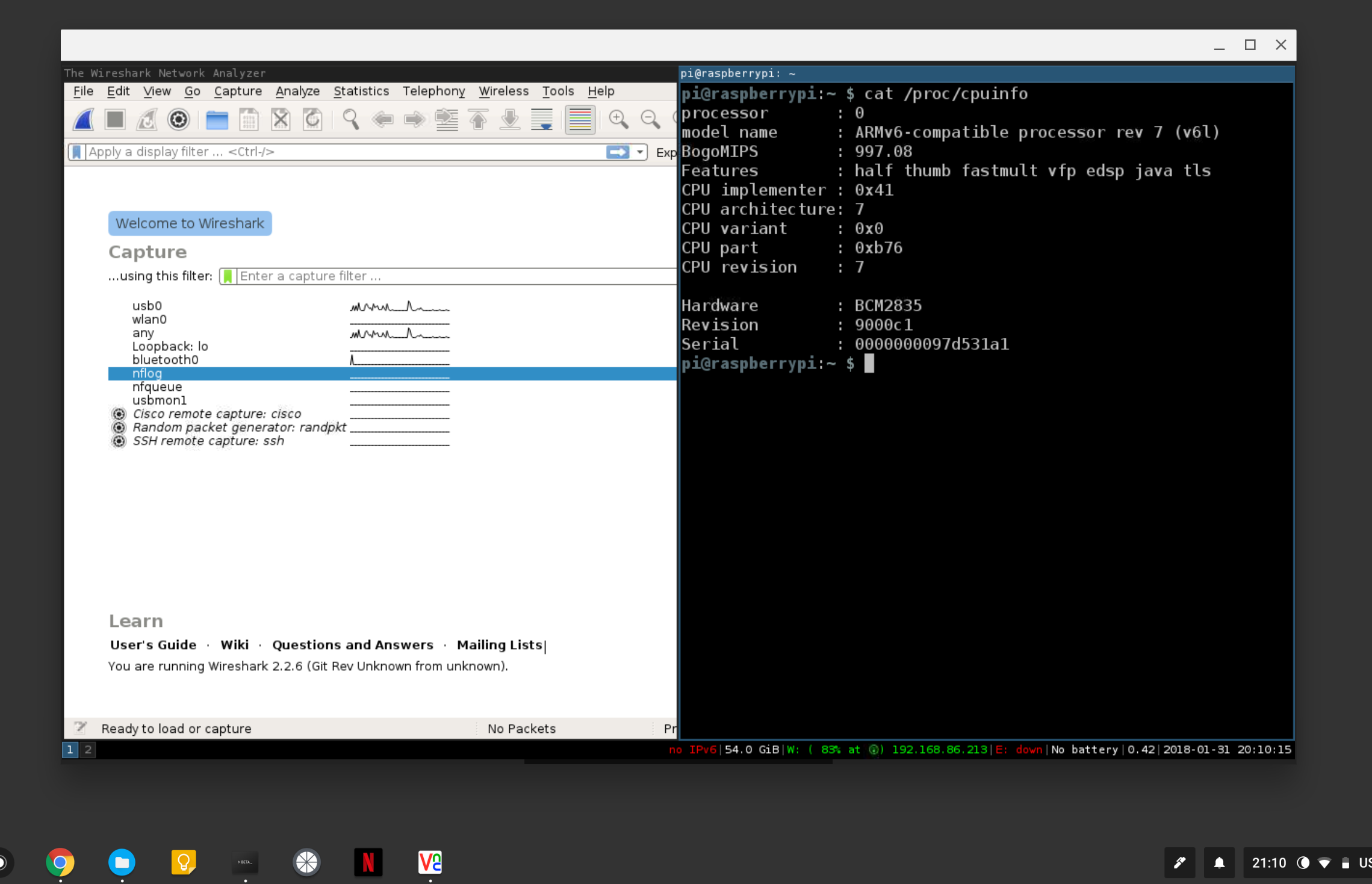Image resolution: width=1372 pixels, height=884 pixels.
Task: Open the SSH remote capture settings gear
Action: (119, 441)
